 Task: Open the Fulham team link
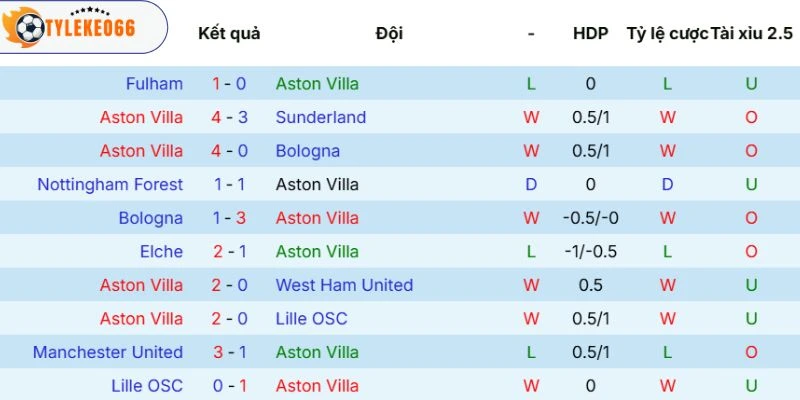(x=154, y=84)
